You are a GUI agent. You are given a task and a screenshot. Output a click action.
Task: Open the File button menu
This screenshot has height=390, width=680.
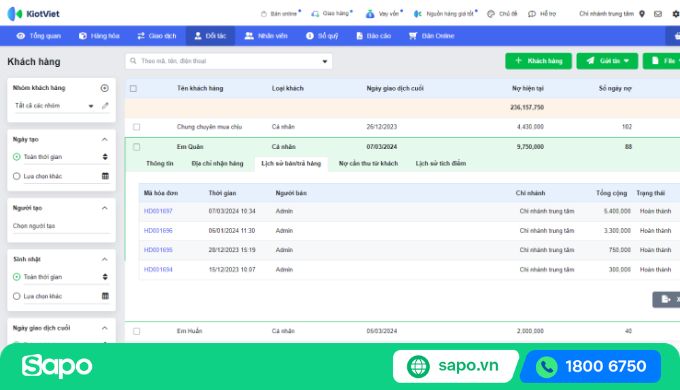point(662,61)
